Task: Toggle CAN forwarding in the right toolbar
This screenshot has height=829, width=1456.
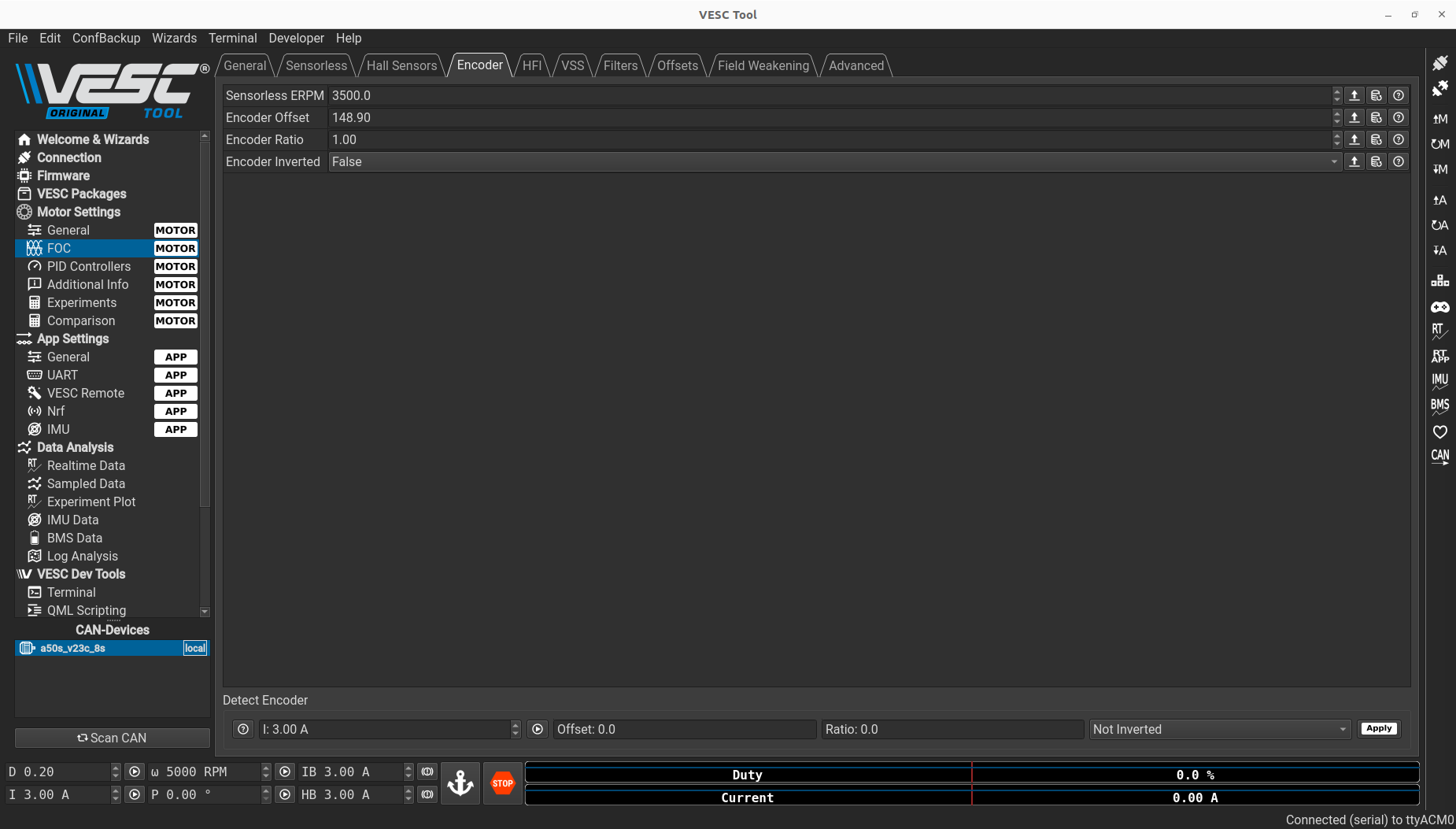Action: (1441, 455)
